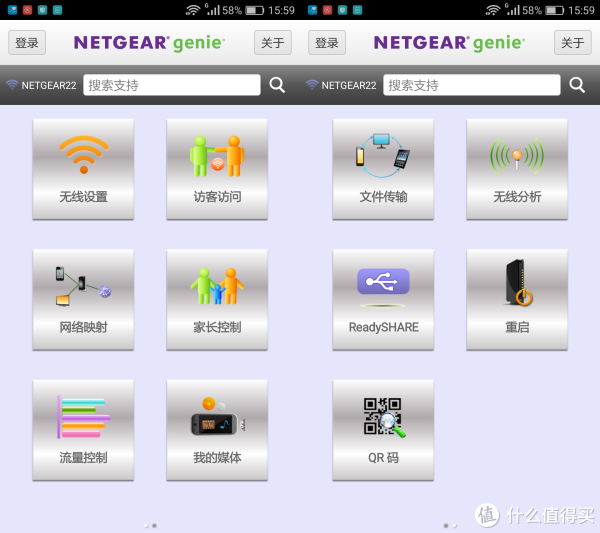Open 流量控制 traffic meter tile
Image resolution: width=600 pixels, height=533 pixels.
[x=83, y=430]
